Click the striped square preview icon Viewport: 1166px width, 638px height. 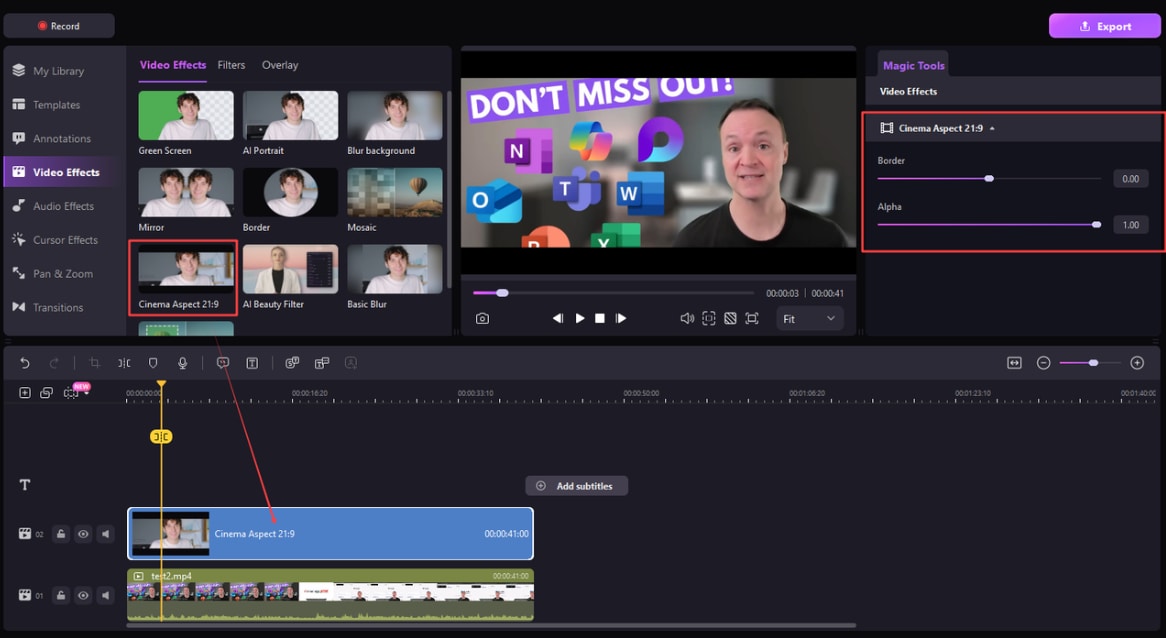click(730, 318)
